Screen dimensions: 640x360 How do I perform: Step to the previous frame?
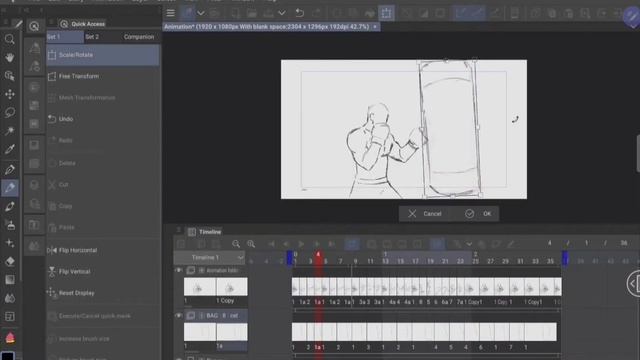pos(286,244)
